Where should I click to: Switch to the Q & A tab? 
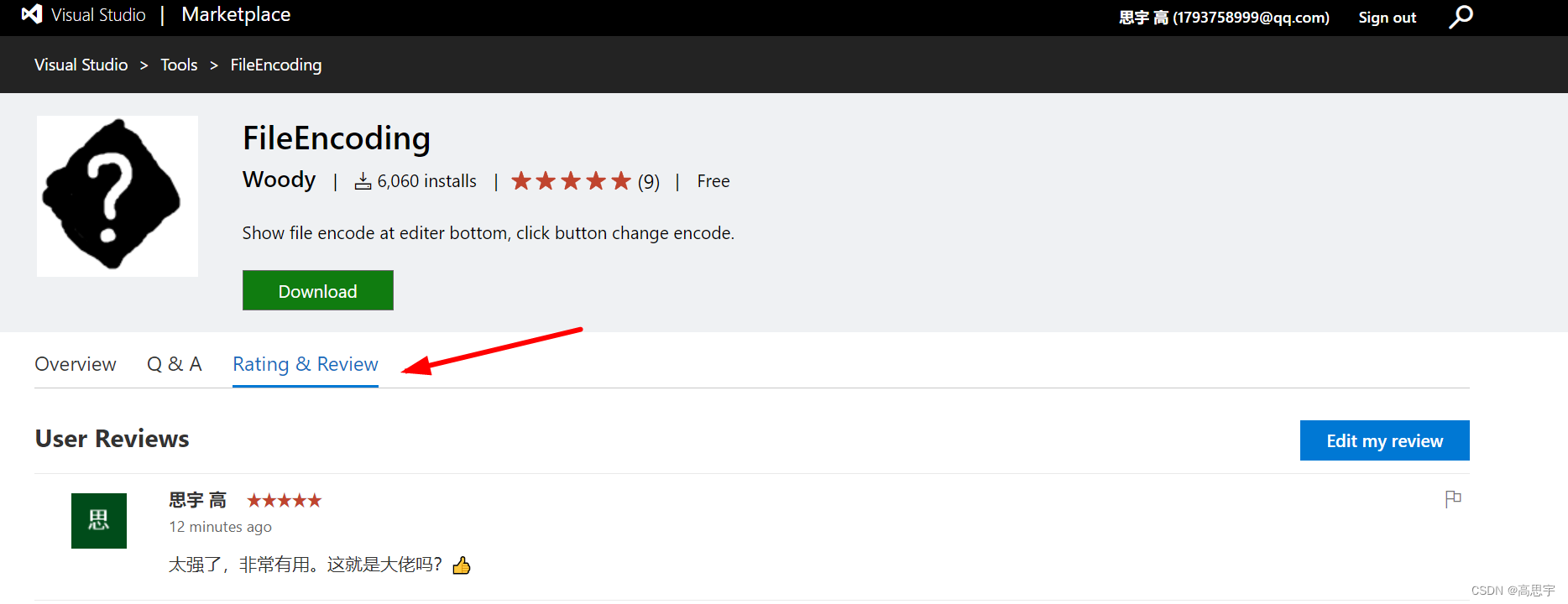[x=175, y=364]
